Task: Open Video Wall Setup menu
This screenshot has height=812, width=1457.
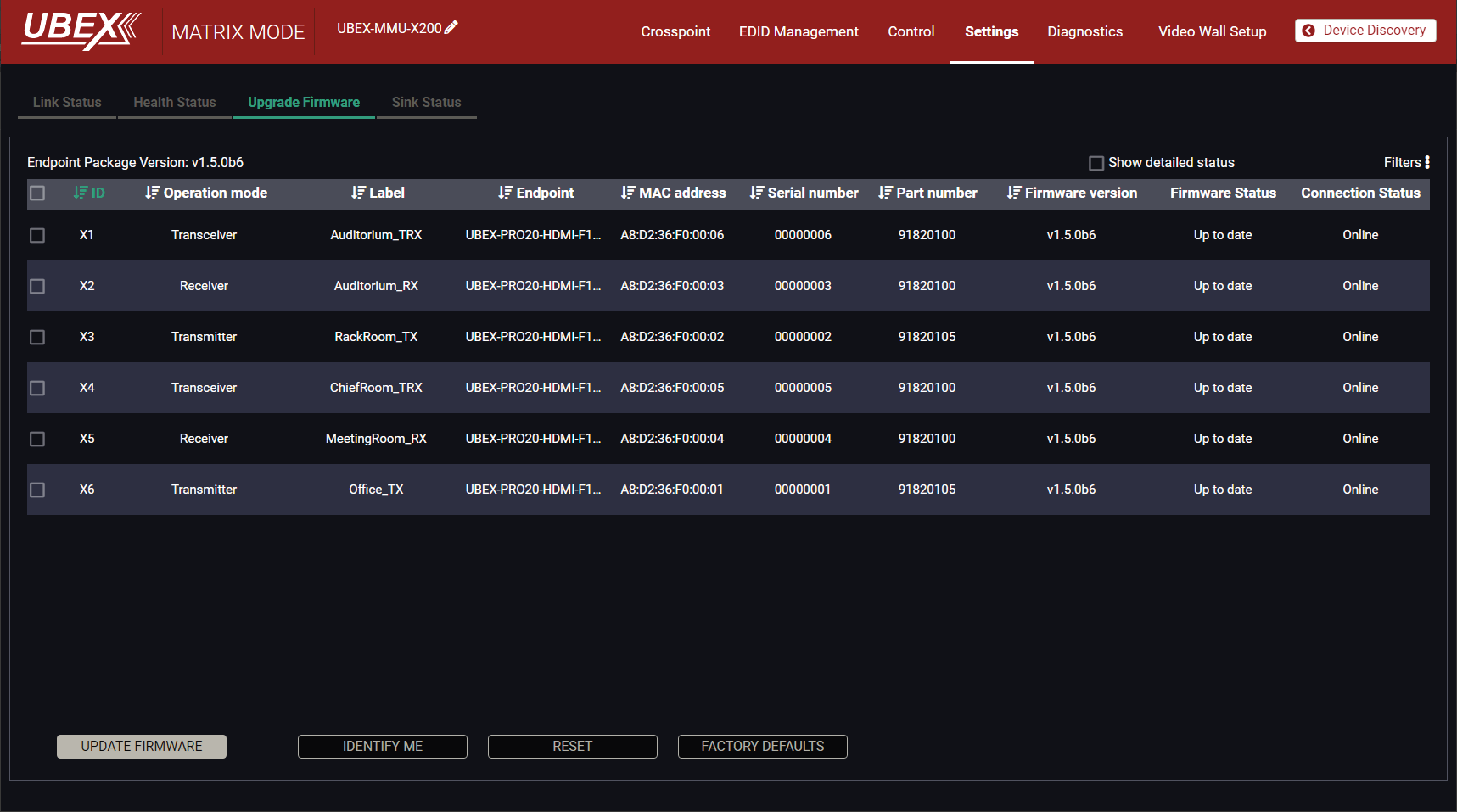Action: pos(1212,31)
